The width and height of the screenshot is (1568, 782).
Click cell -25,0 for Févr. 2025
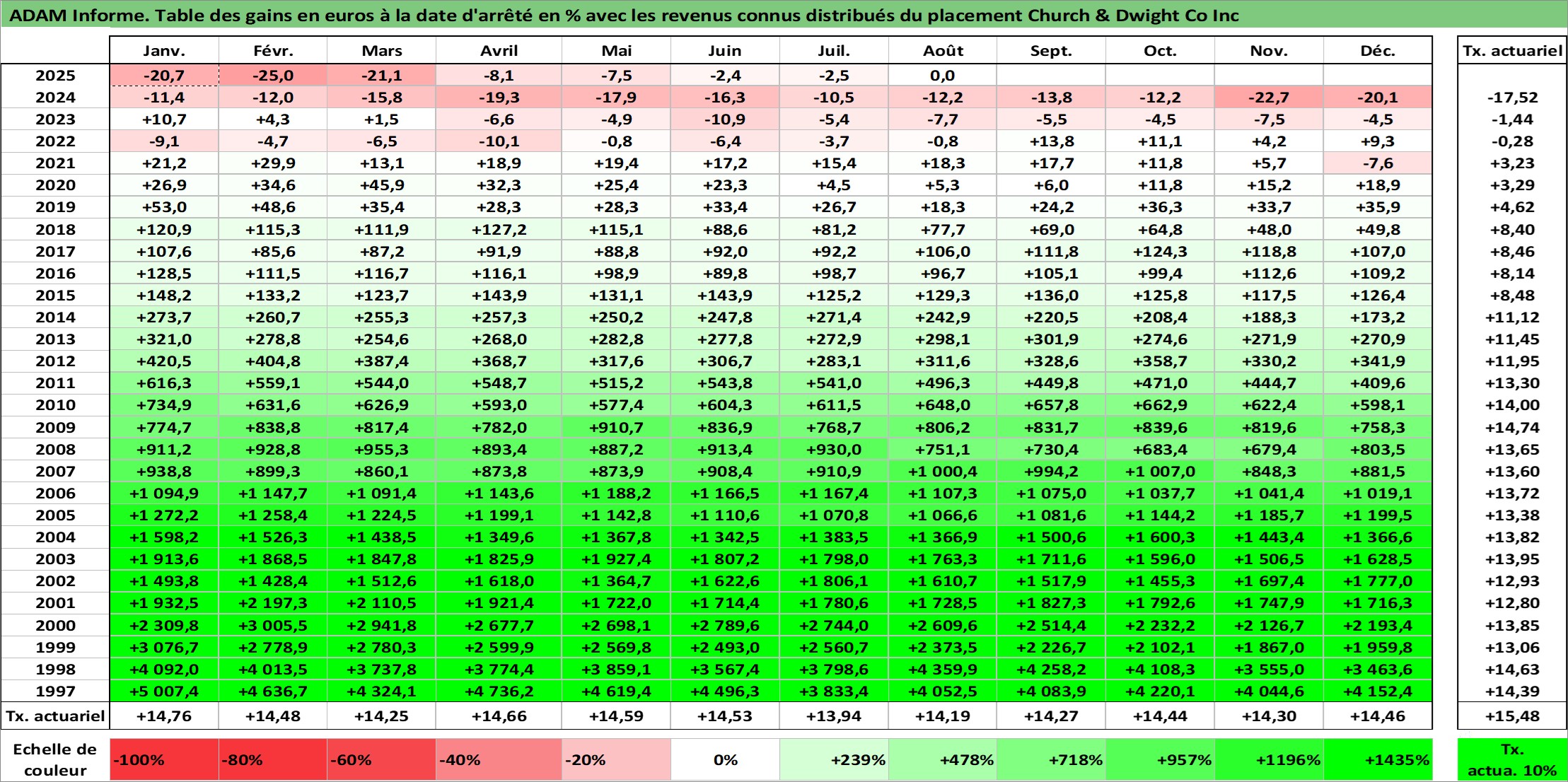tap(273, 76)
